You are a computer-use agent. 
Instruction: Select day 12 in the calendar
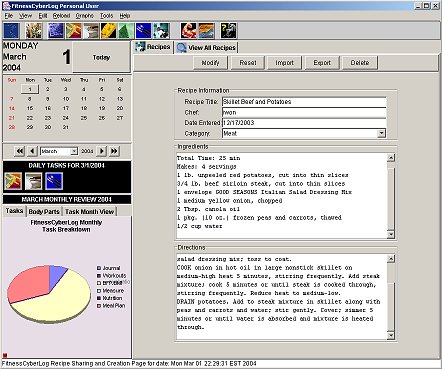pyautogui.click(x=102, y=99)
